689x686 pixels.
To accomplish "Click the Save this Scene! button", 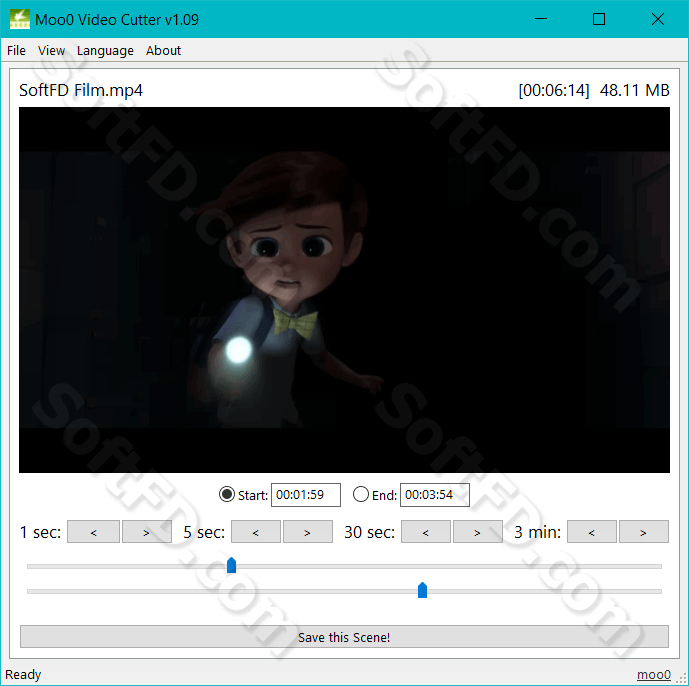I will coord(344,637).
